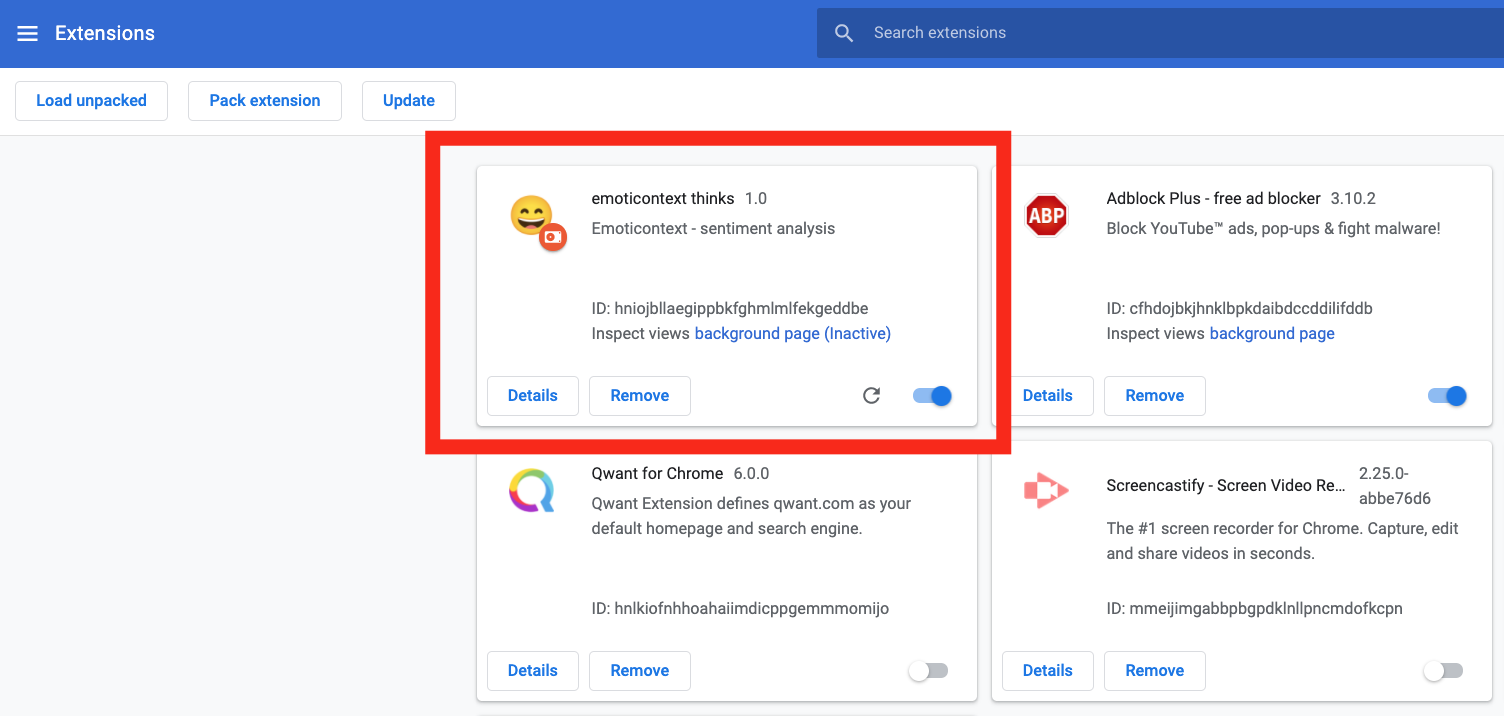Click the Load unpacked button

click(x=91, y=101)
